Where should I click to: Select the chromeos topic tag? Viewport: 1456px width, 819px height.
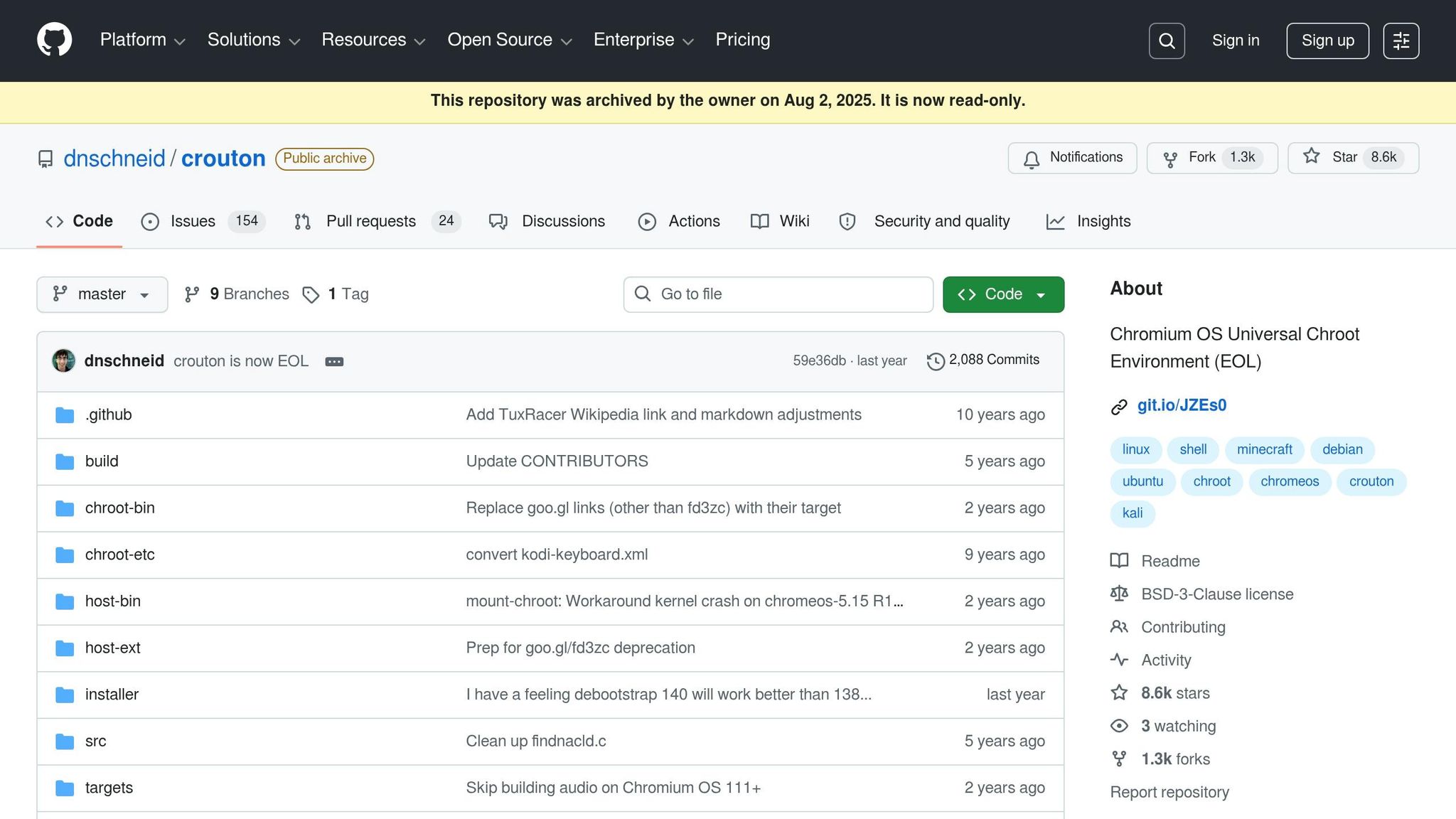coord(1290,481)
